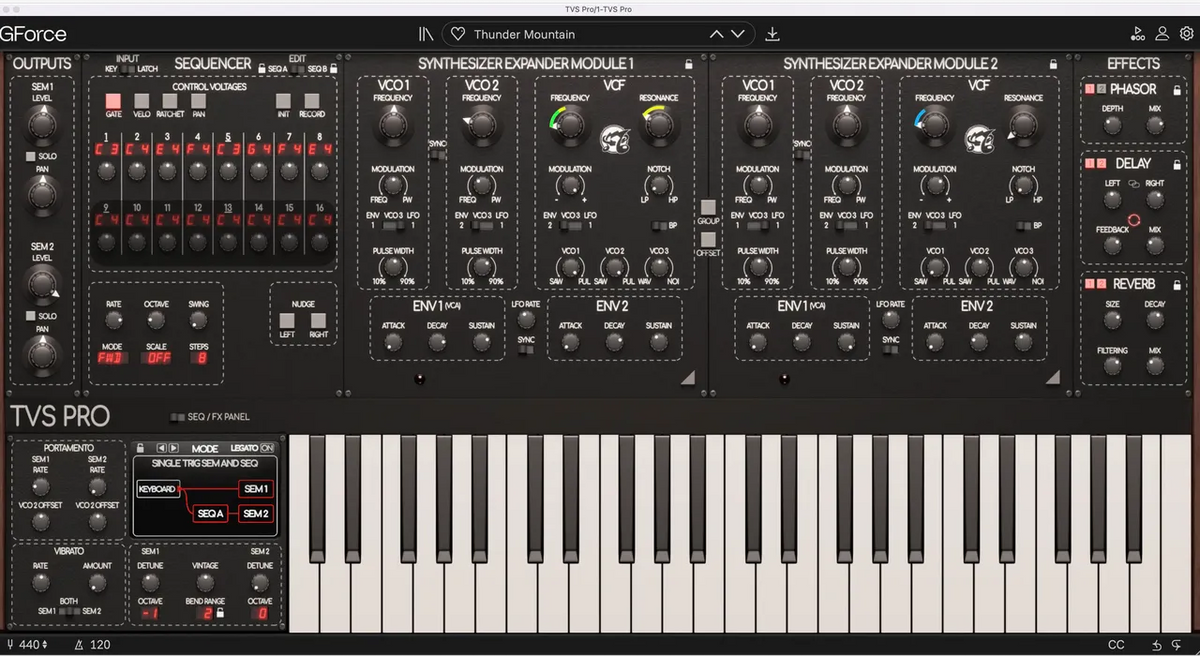Change SEM 1 Octave -1 display

click(x=151, y=612)
